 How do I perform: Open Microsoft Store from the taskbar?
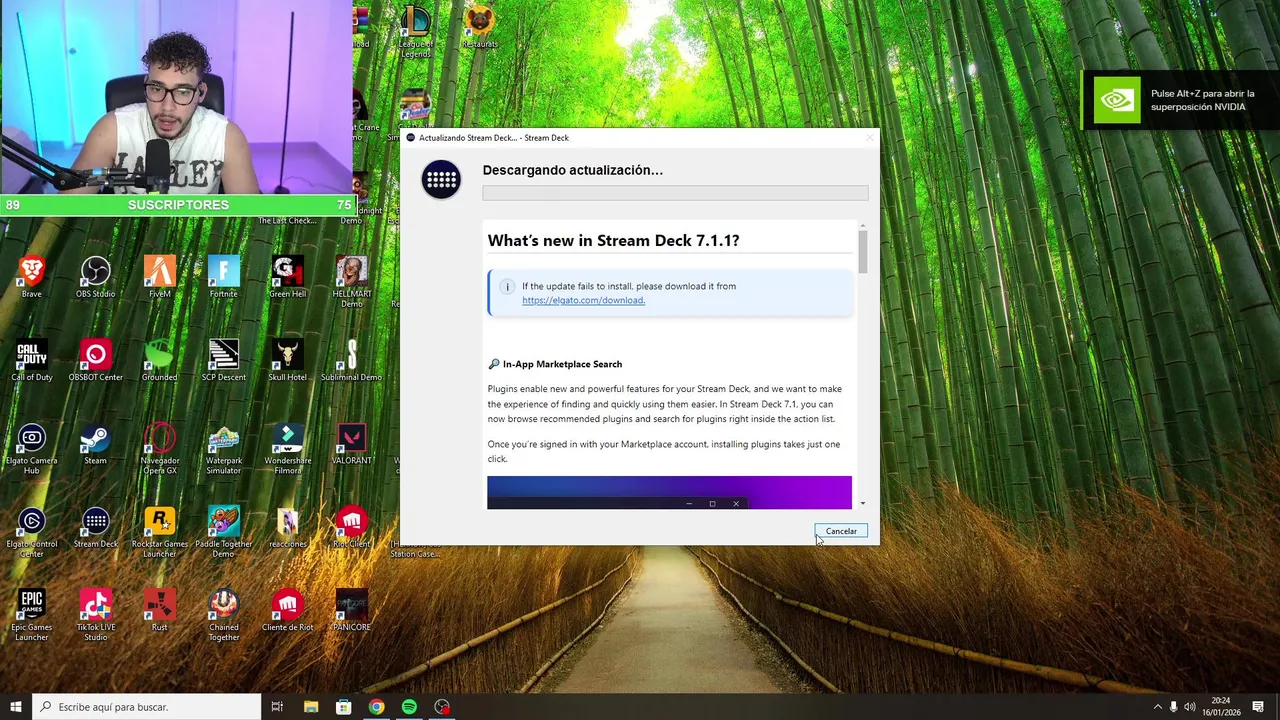(343, 707)
